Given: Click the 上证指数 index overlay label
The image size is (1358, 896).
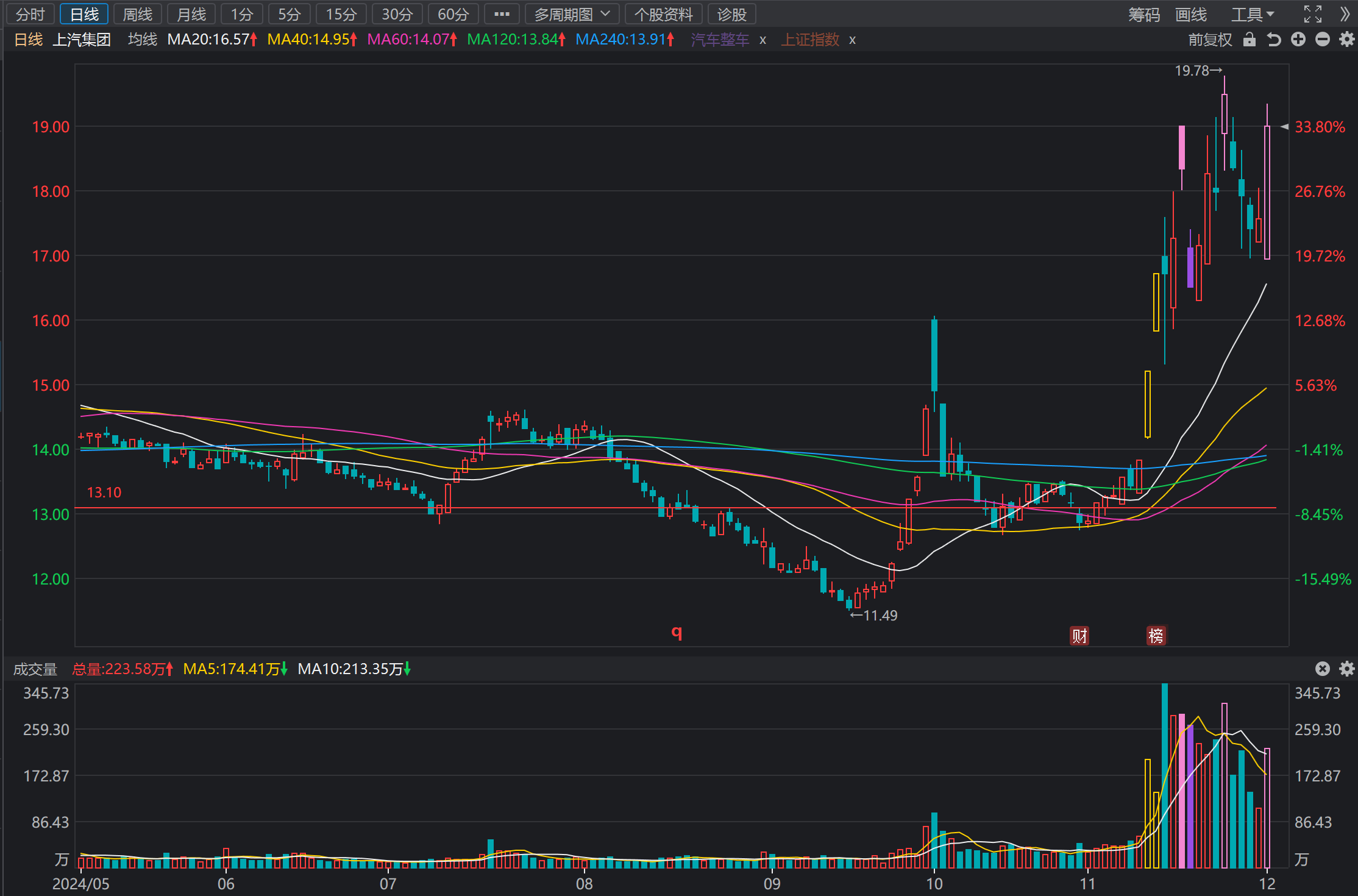Looking at the screenshot, I should point(810,40).
